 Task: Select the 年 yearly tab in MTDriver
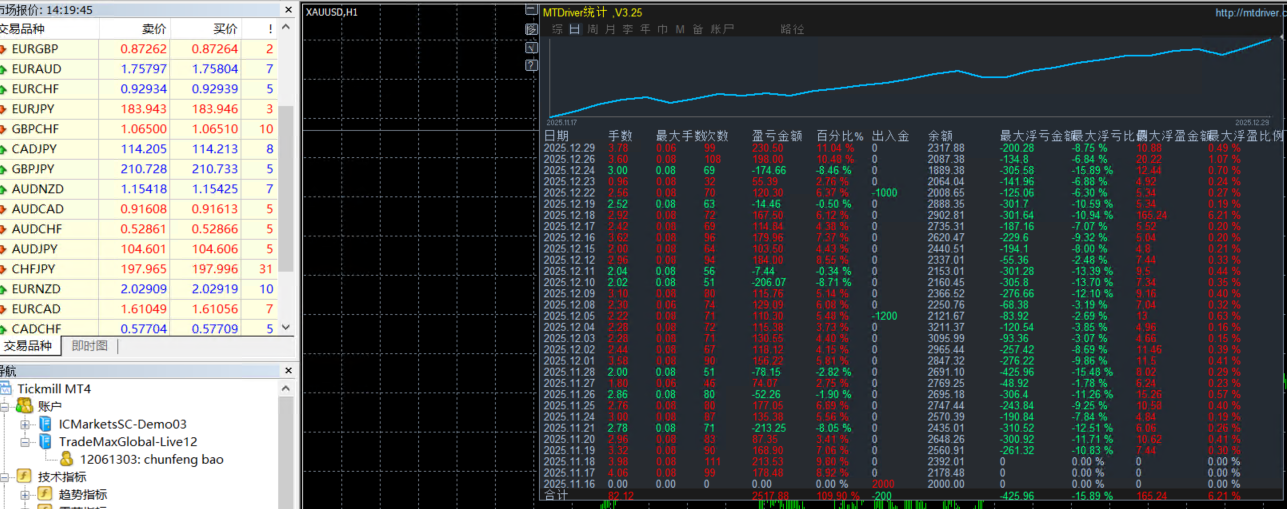645,30
